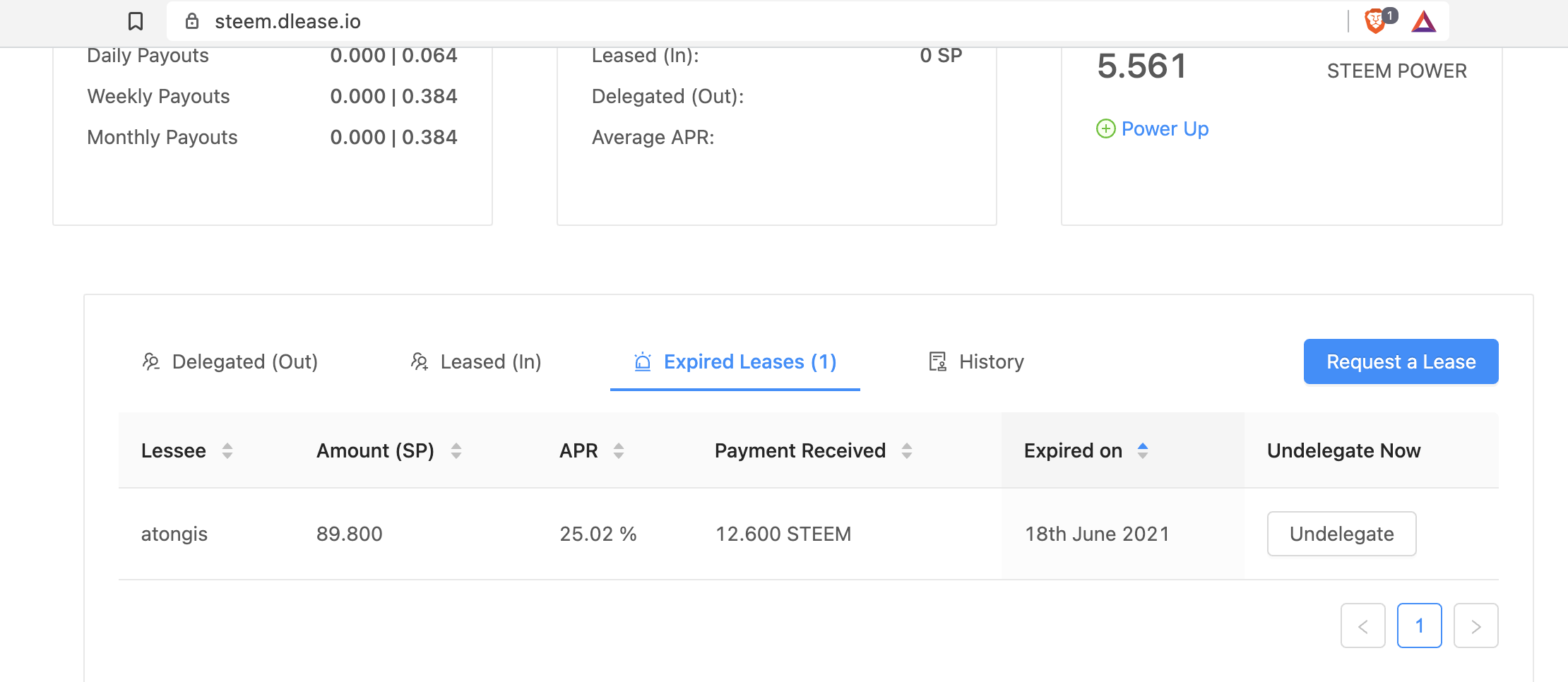The image size is (1568, 682).
Task: Click the History tab document icon
Action: point(937,361)
